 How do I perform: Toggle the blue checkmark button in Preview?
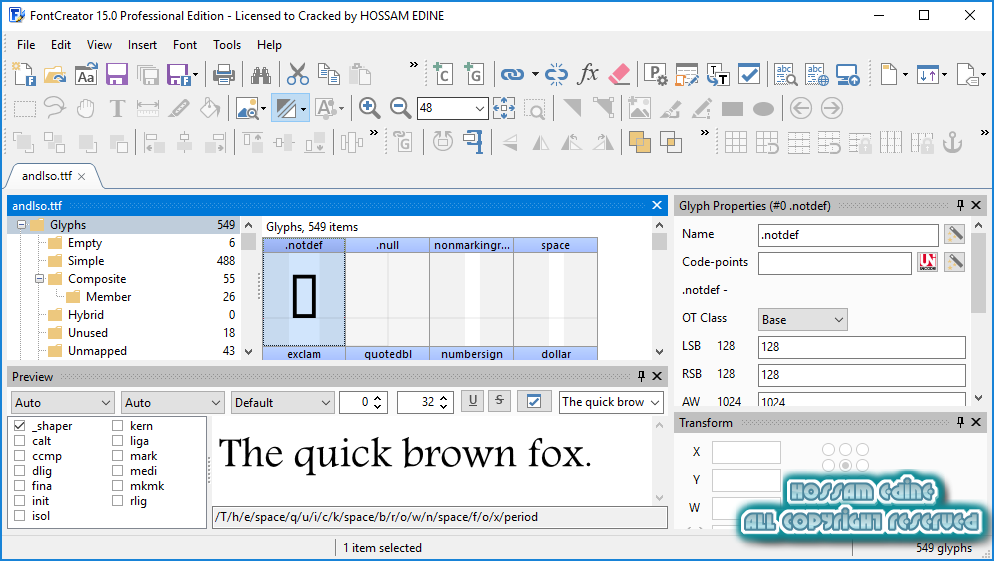[534, 401]
